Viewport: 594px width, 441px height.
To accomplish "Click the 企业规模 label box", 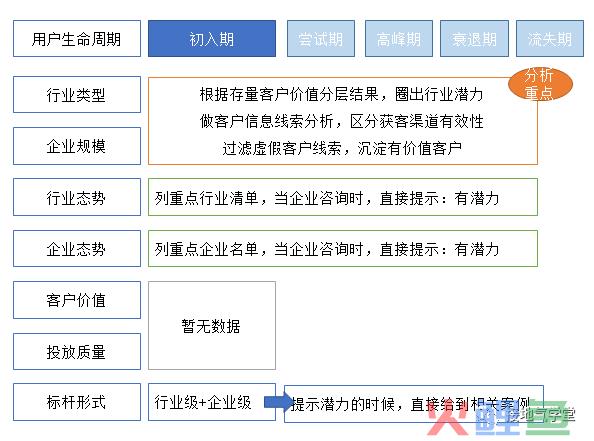I will point(77,146).
